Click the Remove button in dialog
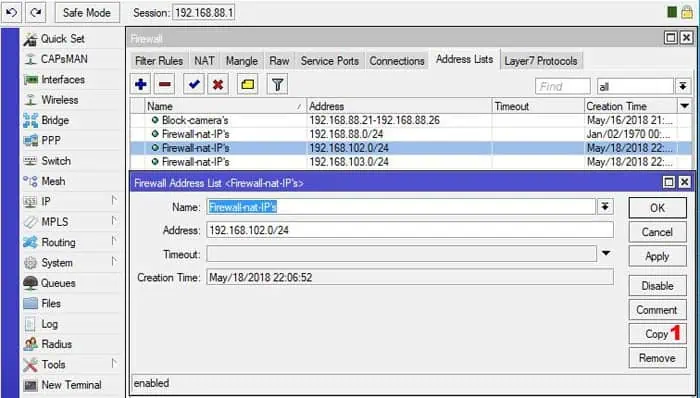The height and width of the screenshot is (398, 700). [658, 358]
